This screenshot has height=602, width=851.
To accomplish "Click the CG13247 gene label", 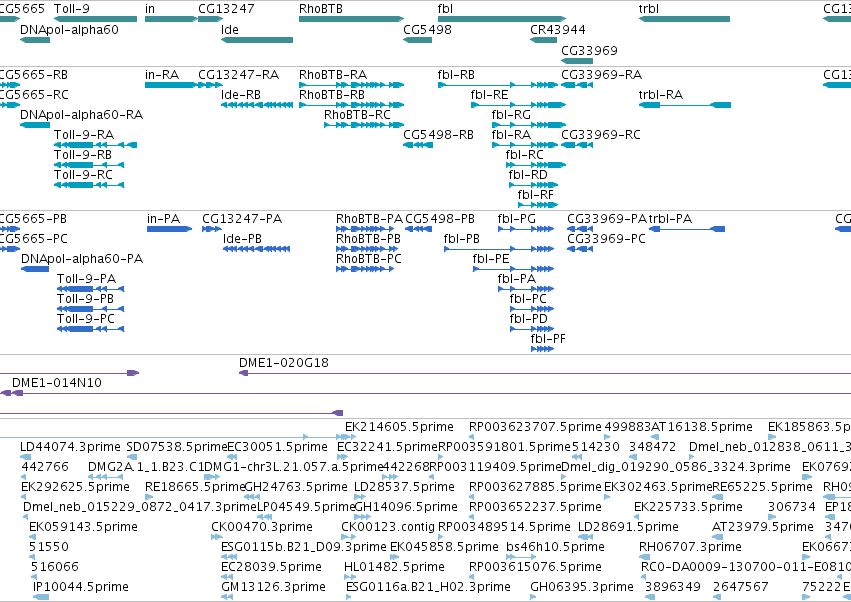I will 226,9.
